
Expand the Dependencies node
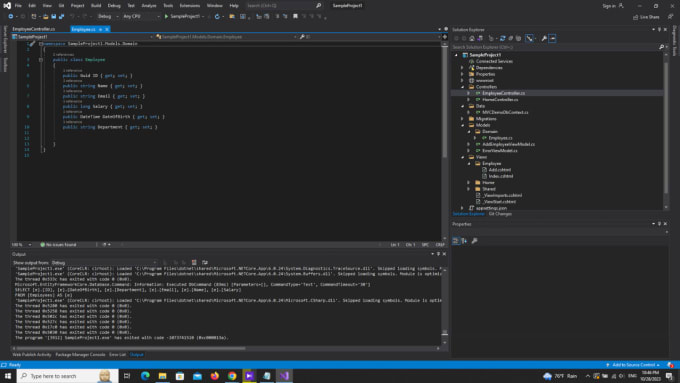coord(462,68)
